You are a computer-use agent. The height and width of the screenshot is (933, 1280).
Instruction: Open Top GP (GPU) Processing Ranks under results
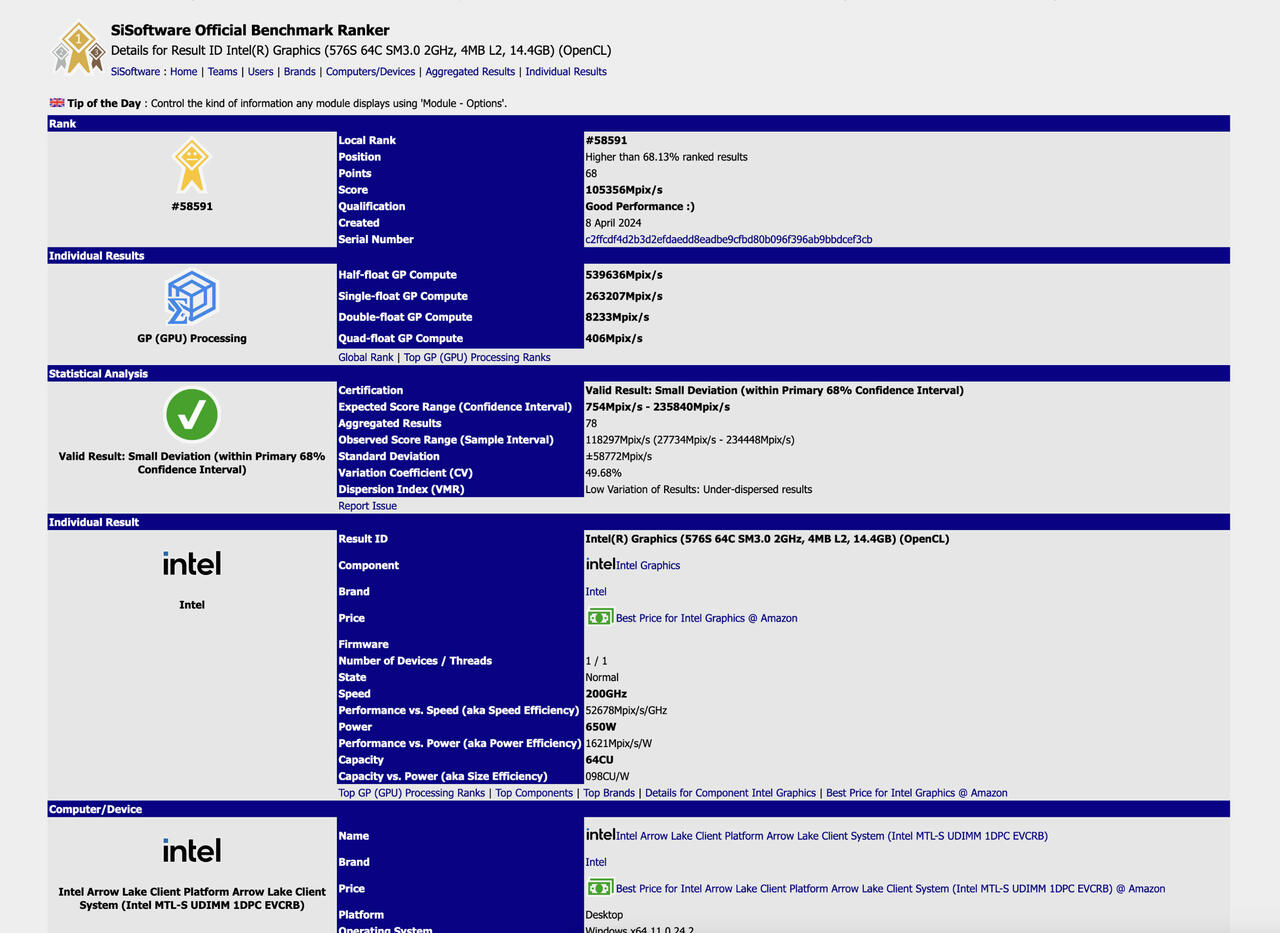(x=477, y=357)
